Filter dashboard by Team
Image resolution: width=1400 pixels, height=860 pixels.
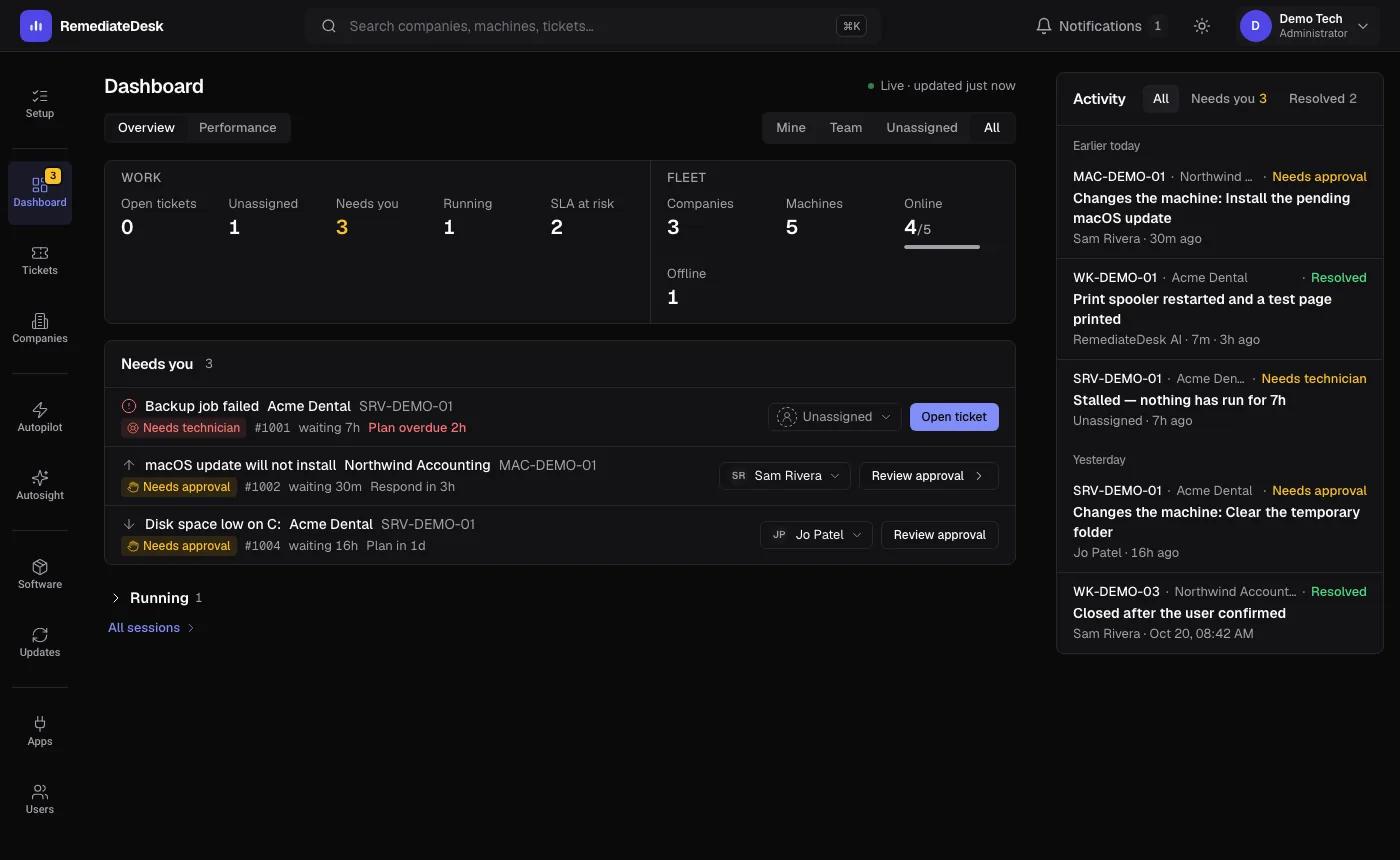846,128
